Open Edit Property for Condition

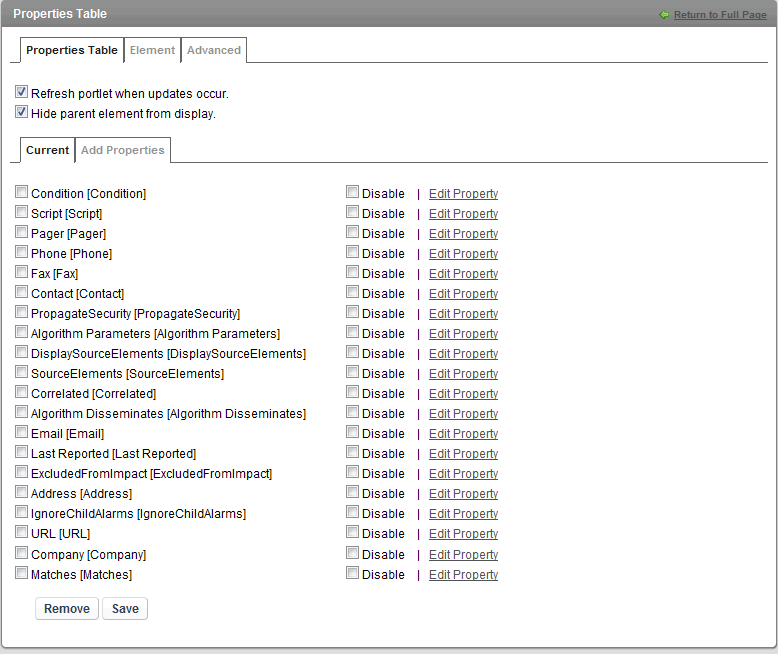pos(463,194)
